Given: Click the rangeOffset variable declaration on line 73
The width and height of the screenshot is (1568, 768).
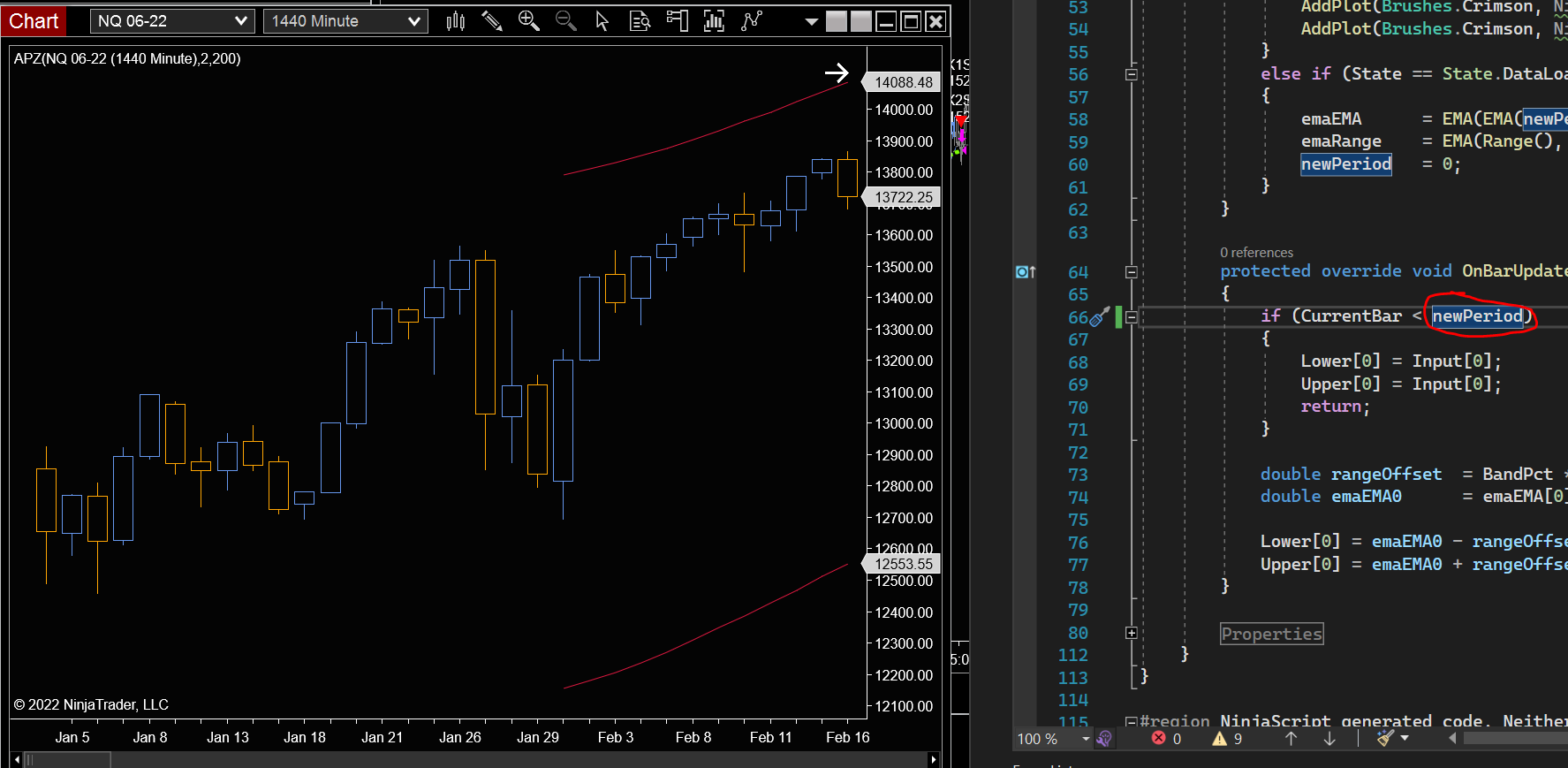Looking at the screenshot, I should click(1386, 475).
